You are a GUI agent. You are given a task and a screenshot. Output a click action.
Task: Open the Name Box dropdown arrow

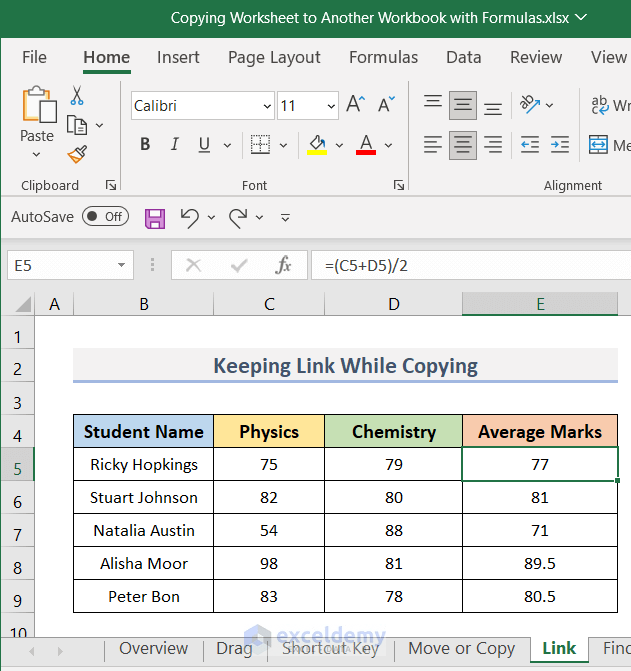pyautogui.click(x=121, y=265)
